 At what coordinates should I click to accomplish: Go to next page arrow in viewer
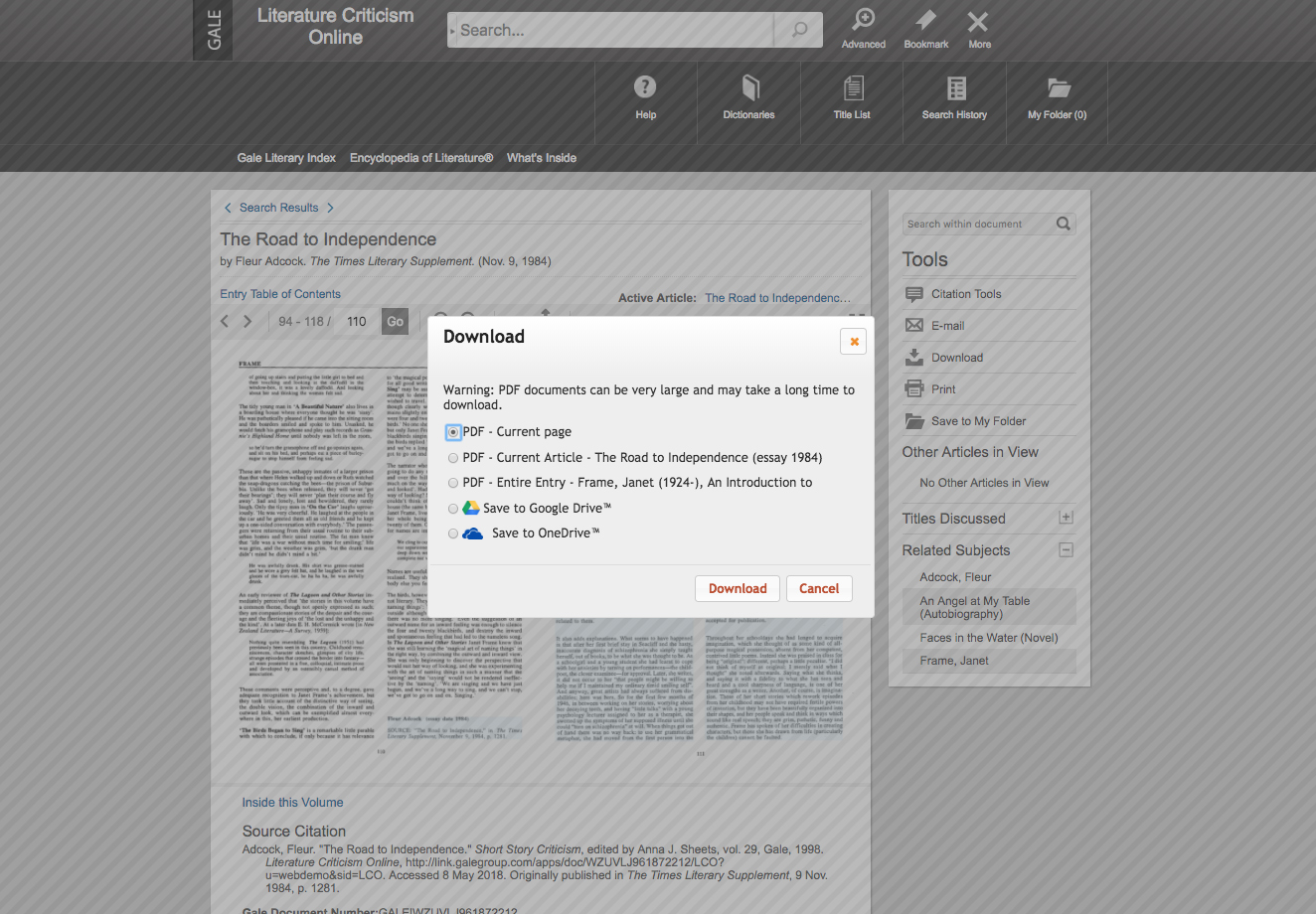pyautogui.click(x=247, y=321)
